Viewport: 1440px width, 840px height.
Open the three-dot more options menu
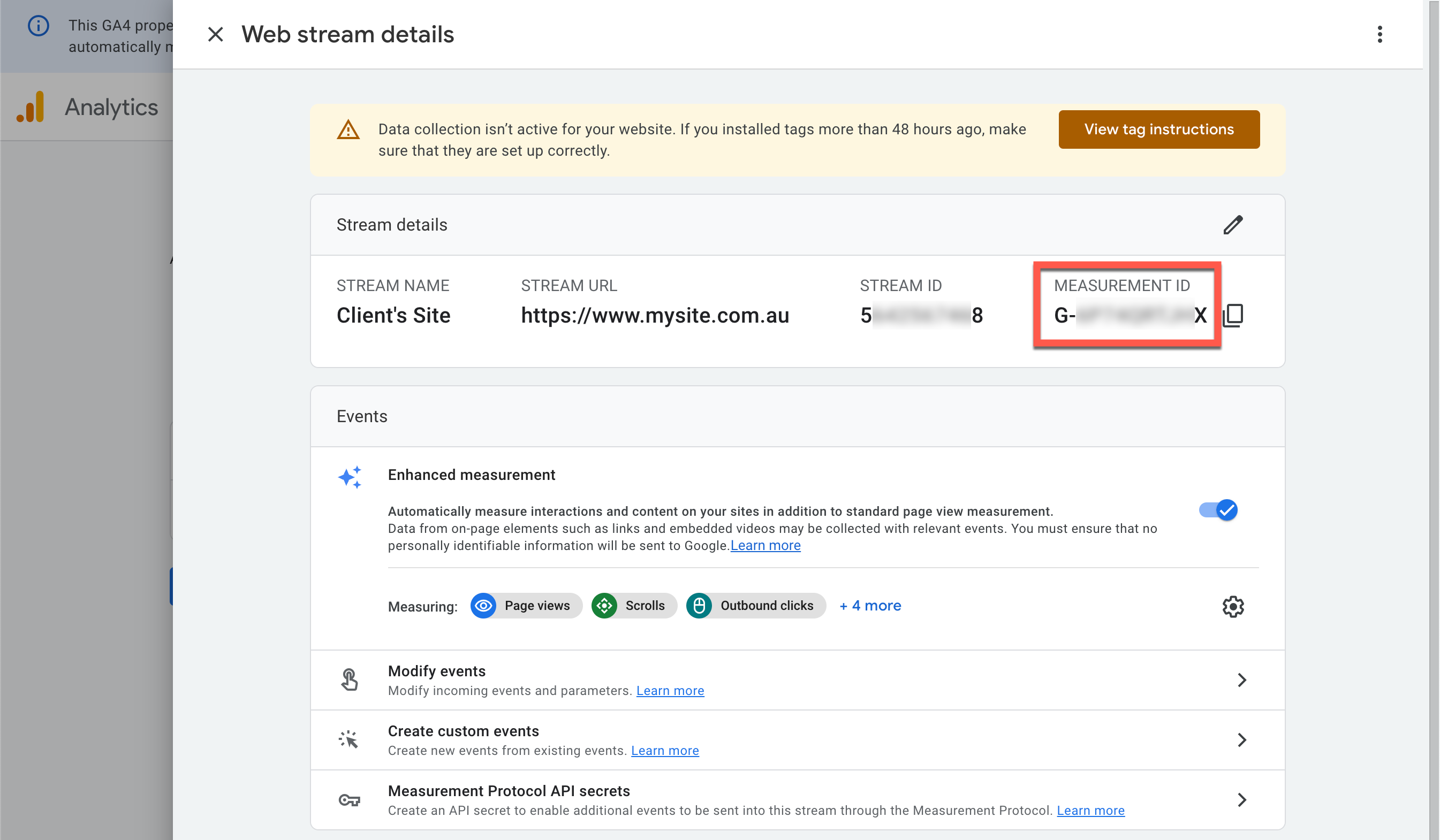pyautogui.click(x=1380, y=34)
